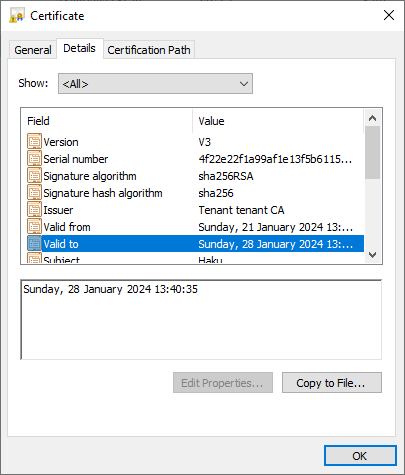Click the sha256 hash algorithm value
405x475 pixels.
point(216,193)
